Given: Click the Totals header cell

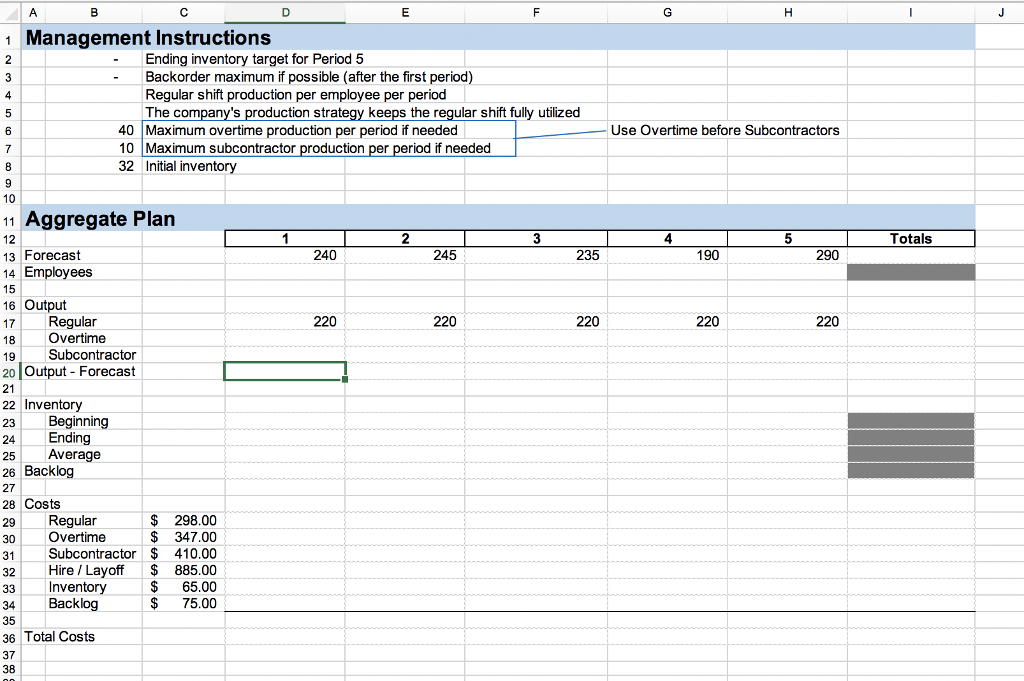Looking at the screenshot, I should [910, 238].
